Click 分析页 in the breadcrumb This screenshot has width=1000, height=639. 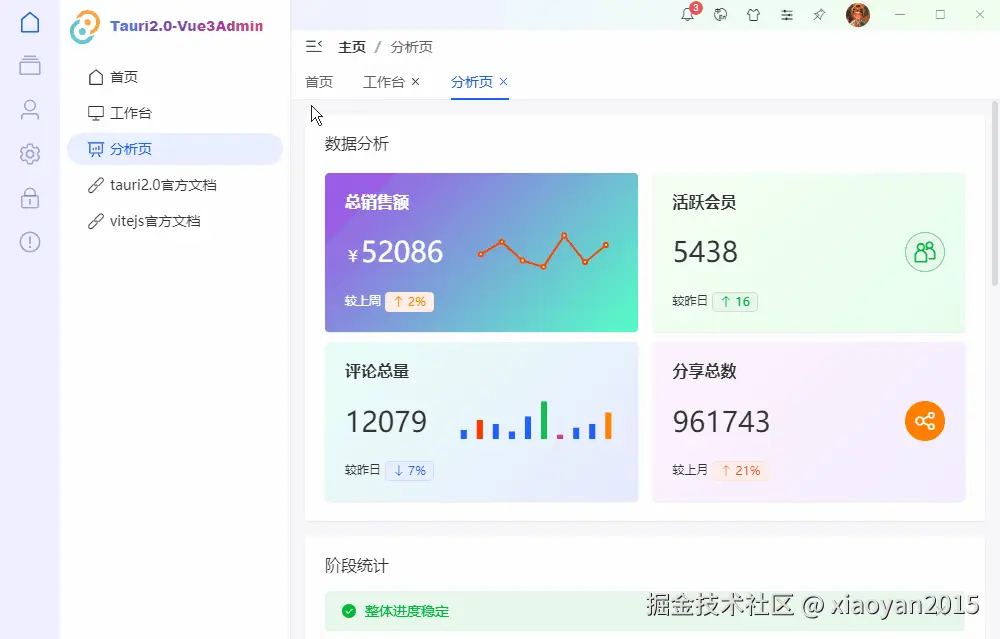pos(411,47)
